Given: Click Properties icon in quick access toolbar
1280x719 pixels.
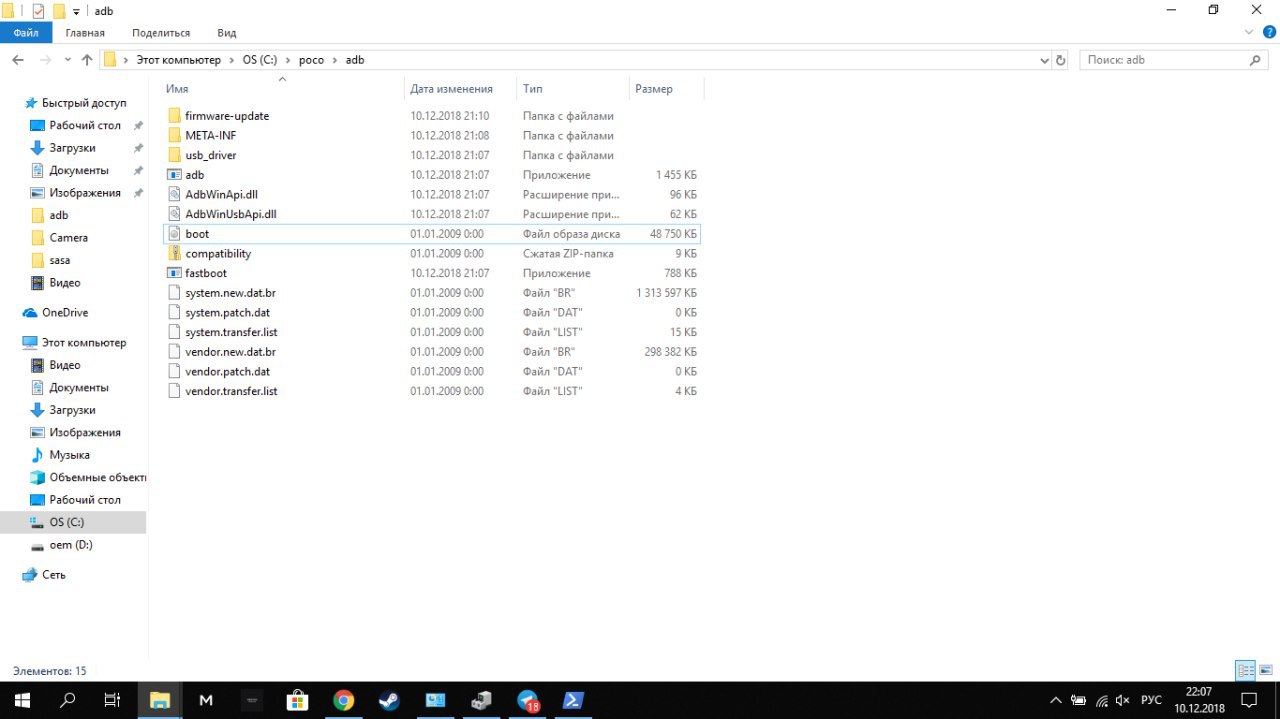Looking at the screenshot, I should point(39,11).
